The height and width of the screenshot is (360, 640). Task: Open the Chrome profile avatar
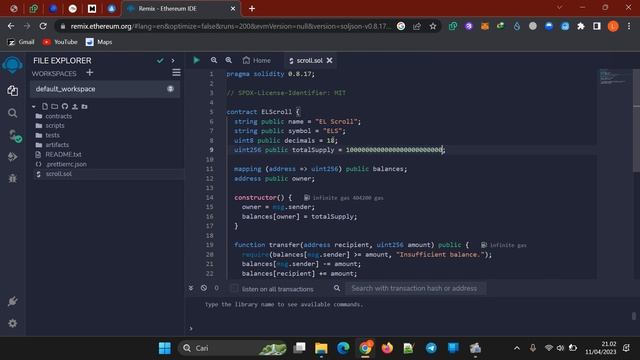coord(613,26)
